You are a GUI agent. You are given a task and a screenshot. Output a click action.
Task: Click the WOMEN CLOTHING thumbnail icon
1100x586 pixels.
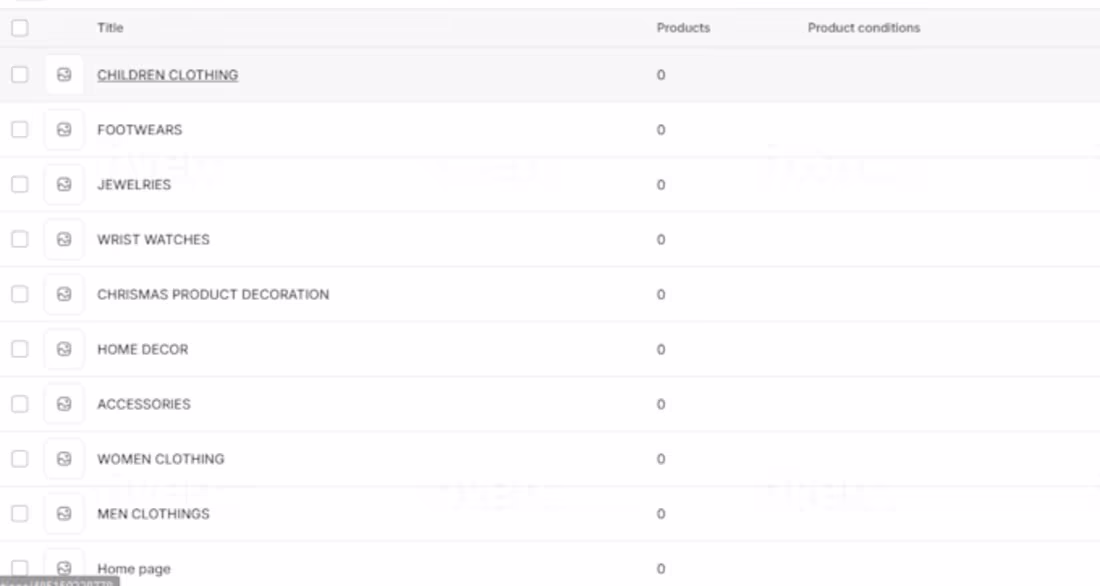(63, 459)
